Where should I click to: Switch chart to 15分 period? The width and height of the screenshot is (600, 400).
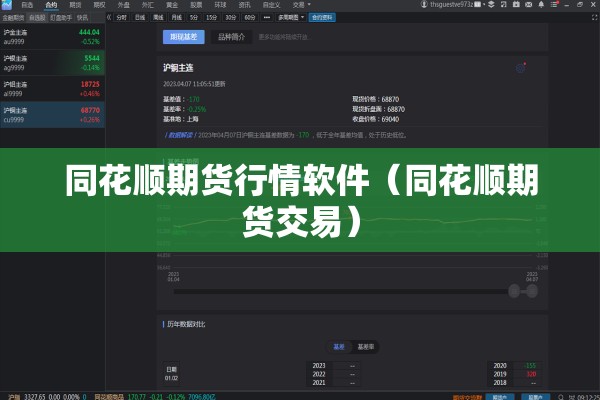tap(211, 18)
